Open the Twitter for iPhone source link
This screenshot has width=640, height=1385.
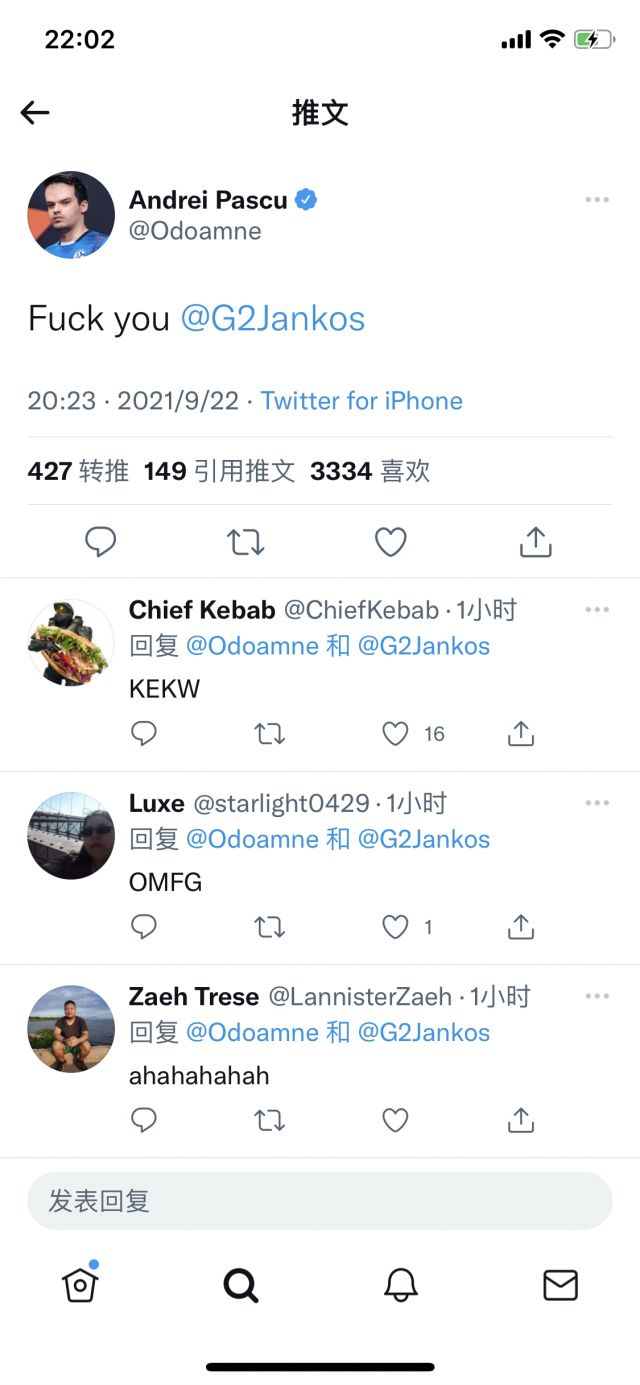(361, 401)
